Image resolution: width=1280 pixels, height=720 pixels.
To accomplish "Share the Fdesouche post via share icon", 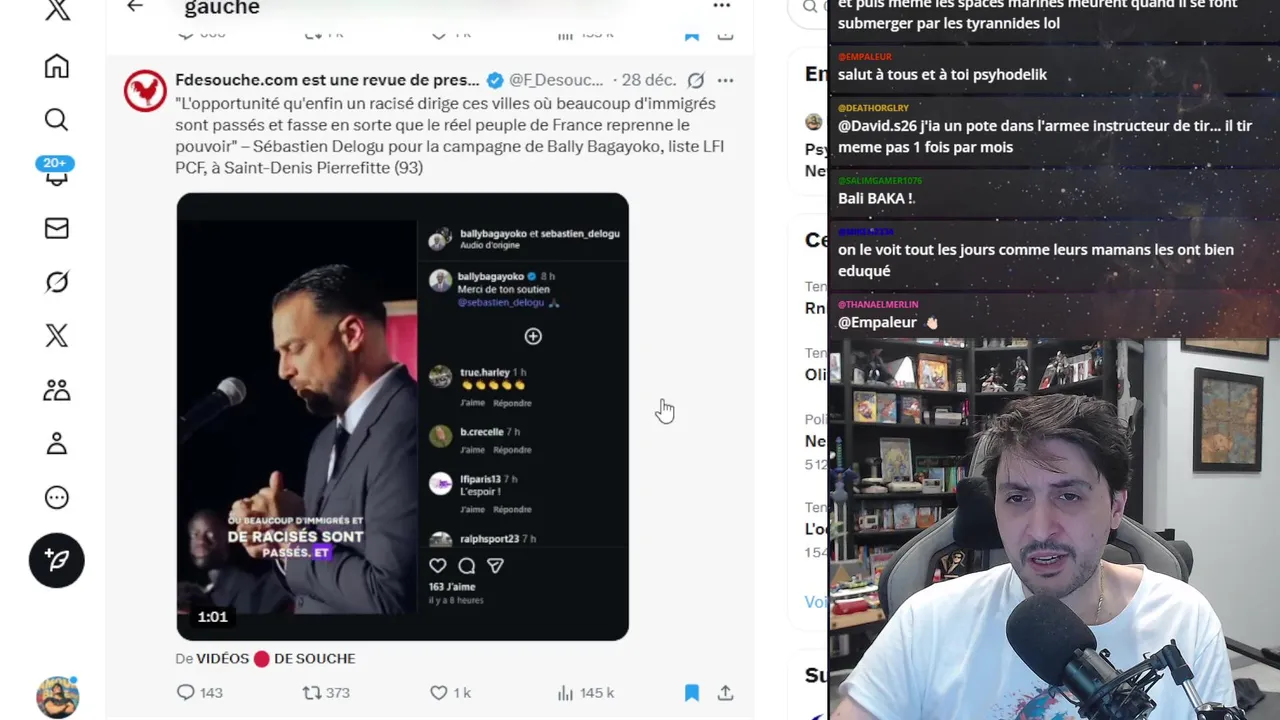I will (726, 692).
